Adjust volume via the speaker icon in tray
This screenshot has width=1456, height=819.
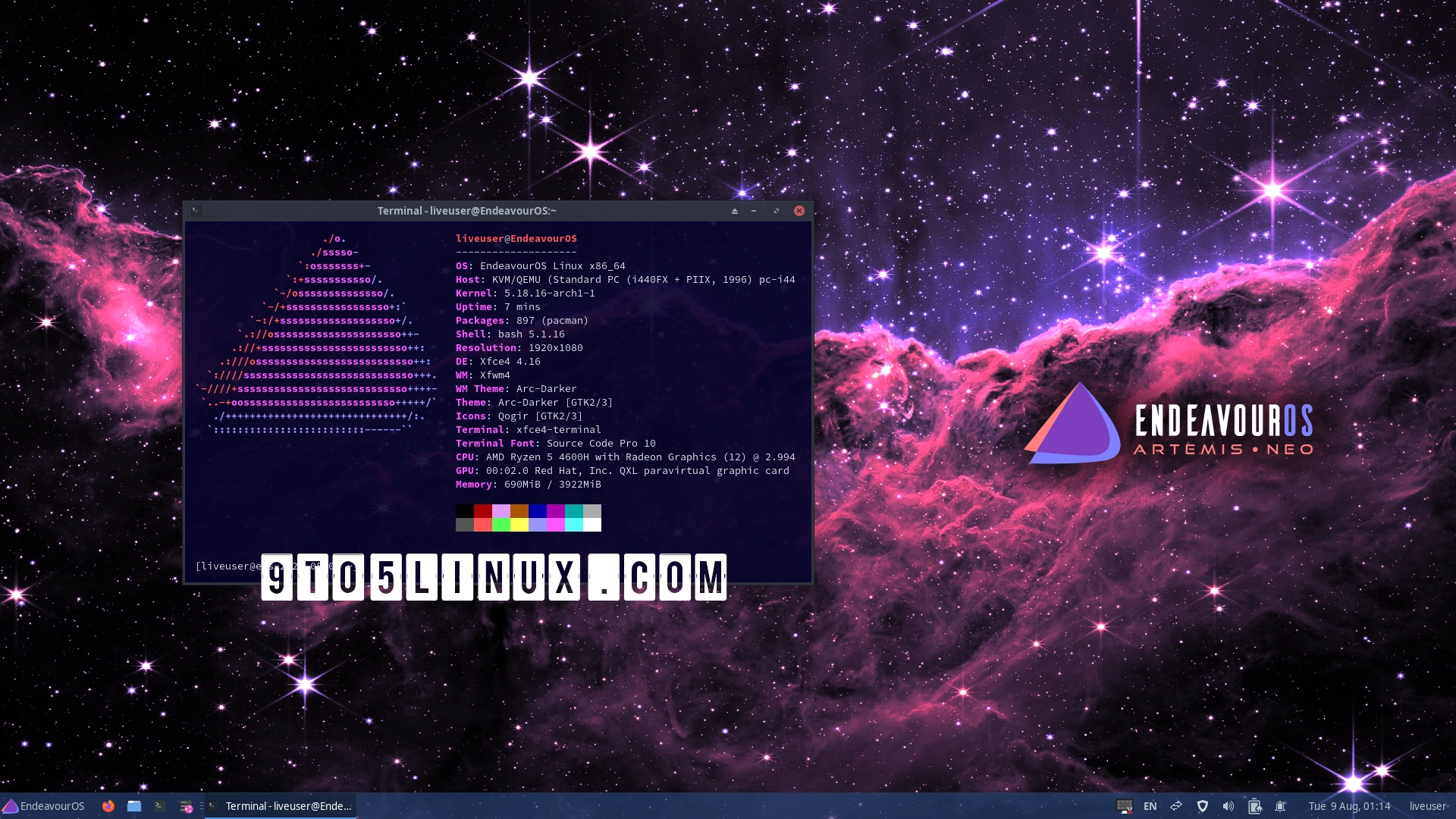pos(1228,806)
